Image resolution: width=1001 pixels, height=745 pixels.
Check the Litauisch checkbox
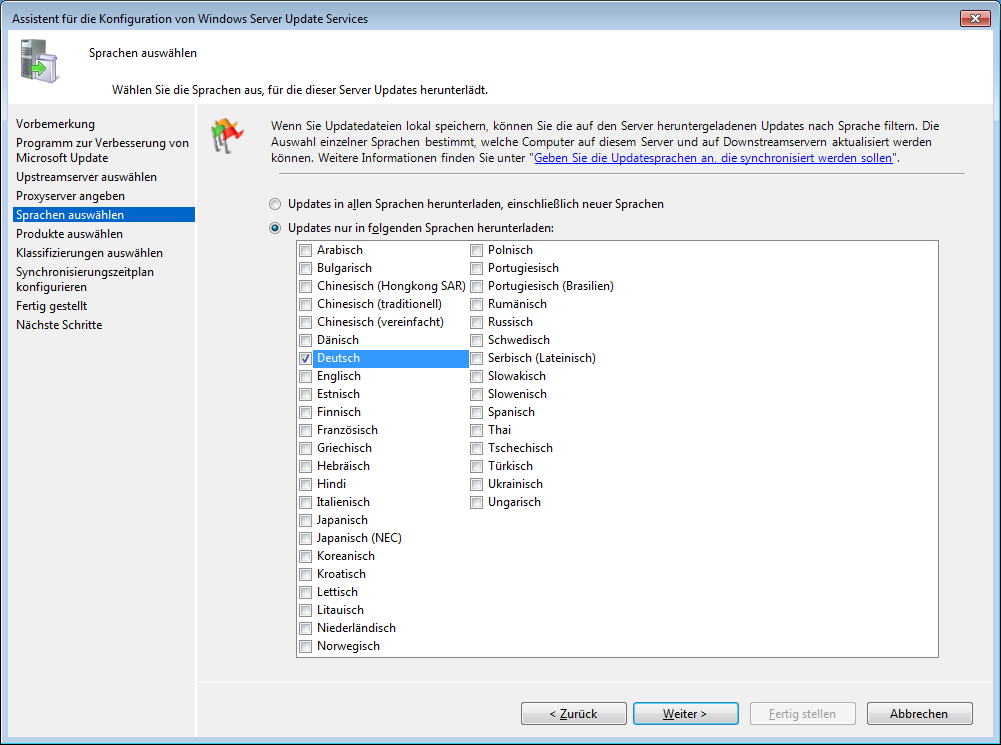[306, 610]
